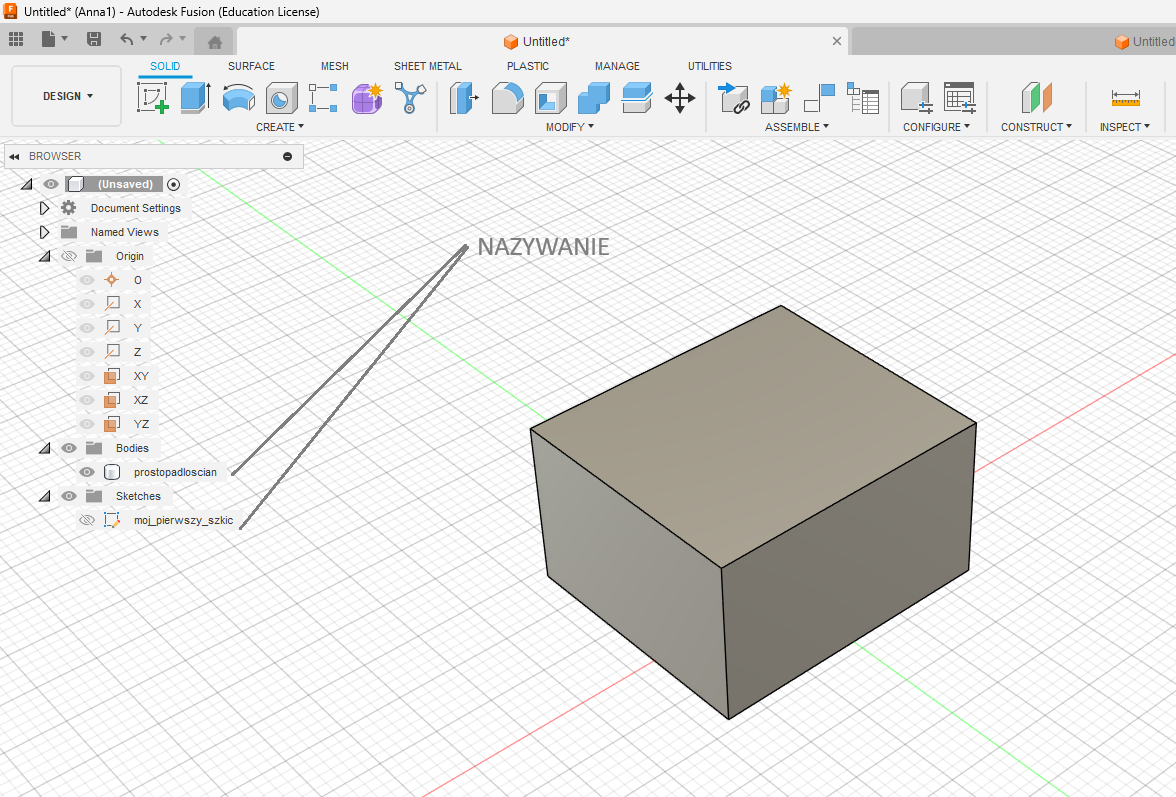Start Create Sketch tool
This screenshot has height=797, width=1176.
153,97
